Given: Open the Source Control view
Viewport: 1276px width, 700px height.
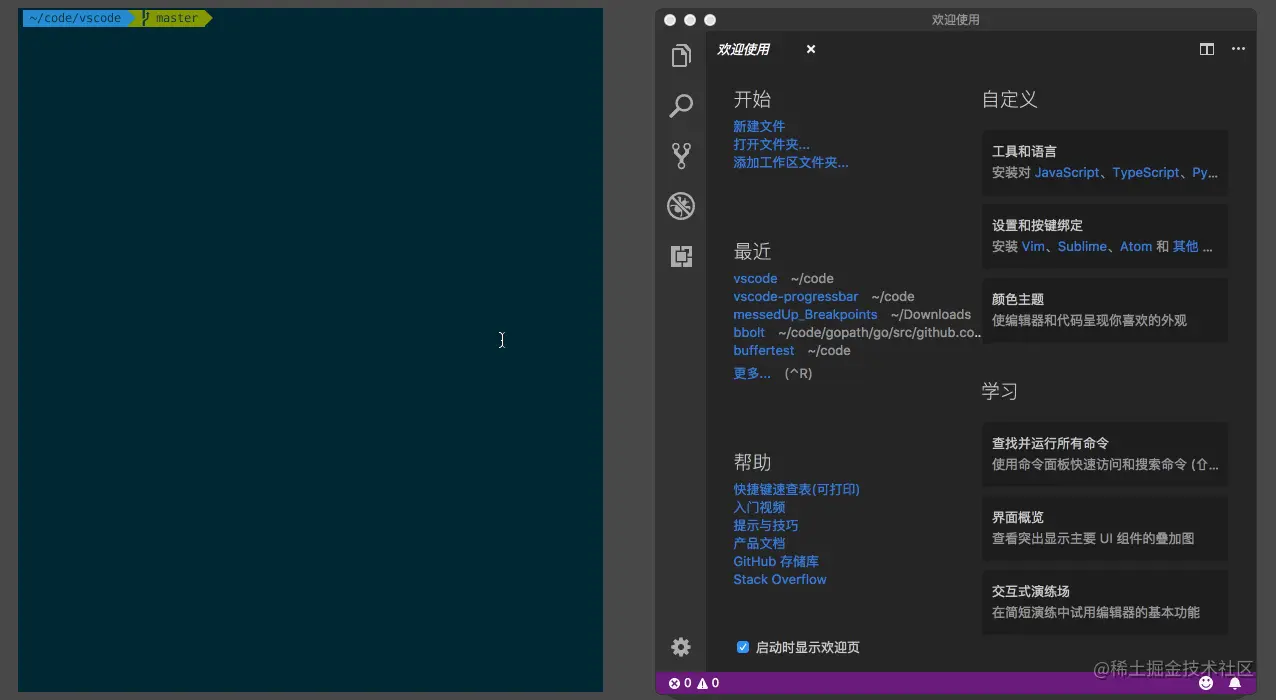Looking at the screenshot, I should click(x=681, y=156).
